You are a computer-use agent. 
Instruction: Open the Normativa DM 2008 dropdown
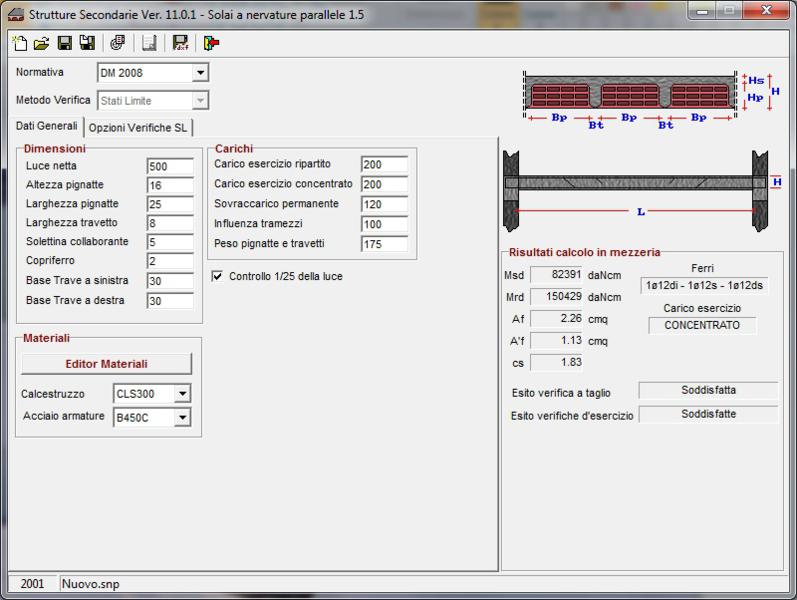(x=200, y=73)
